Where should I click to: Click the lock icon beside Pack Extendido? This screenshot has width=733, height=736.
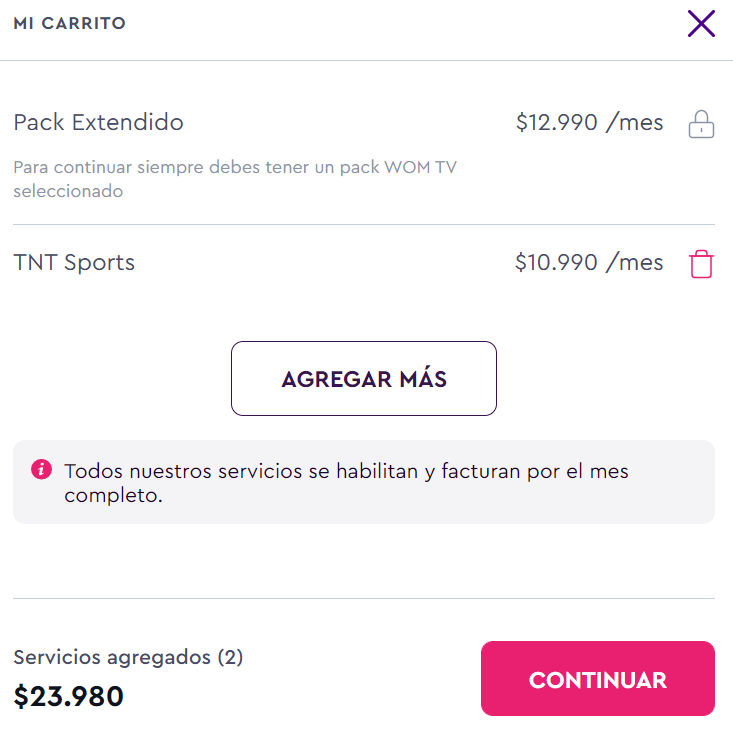(701, 125)
